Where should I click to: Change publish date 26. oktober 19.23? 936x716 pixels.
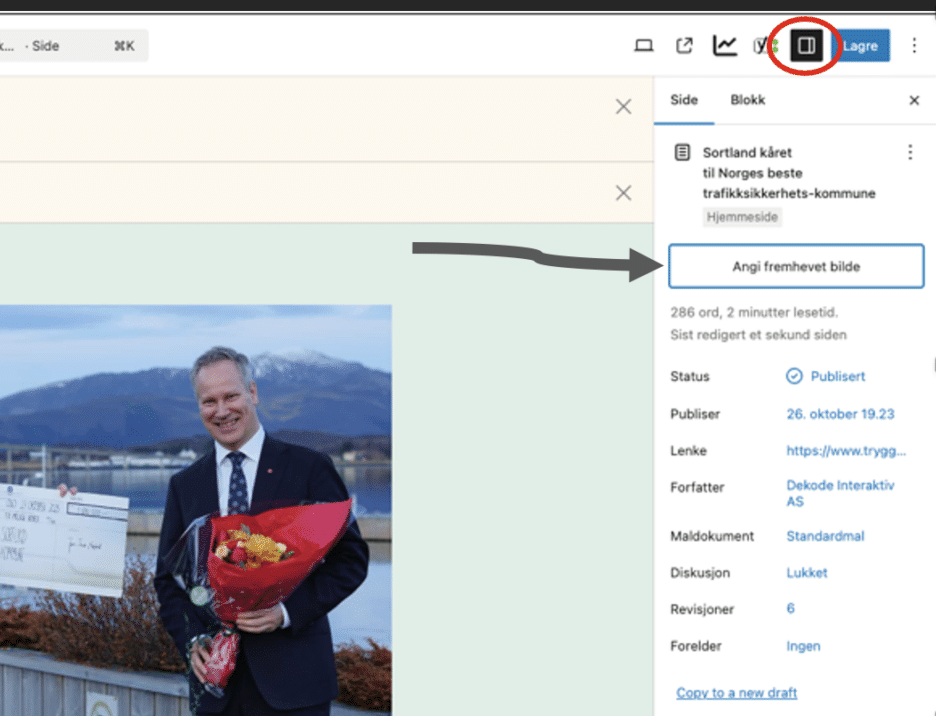pos(840,414)
